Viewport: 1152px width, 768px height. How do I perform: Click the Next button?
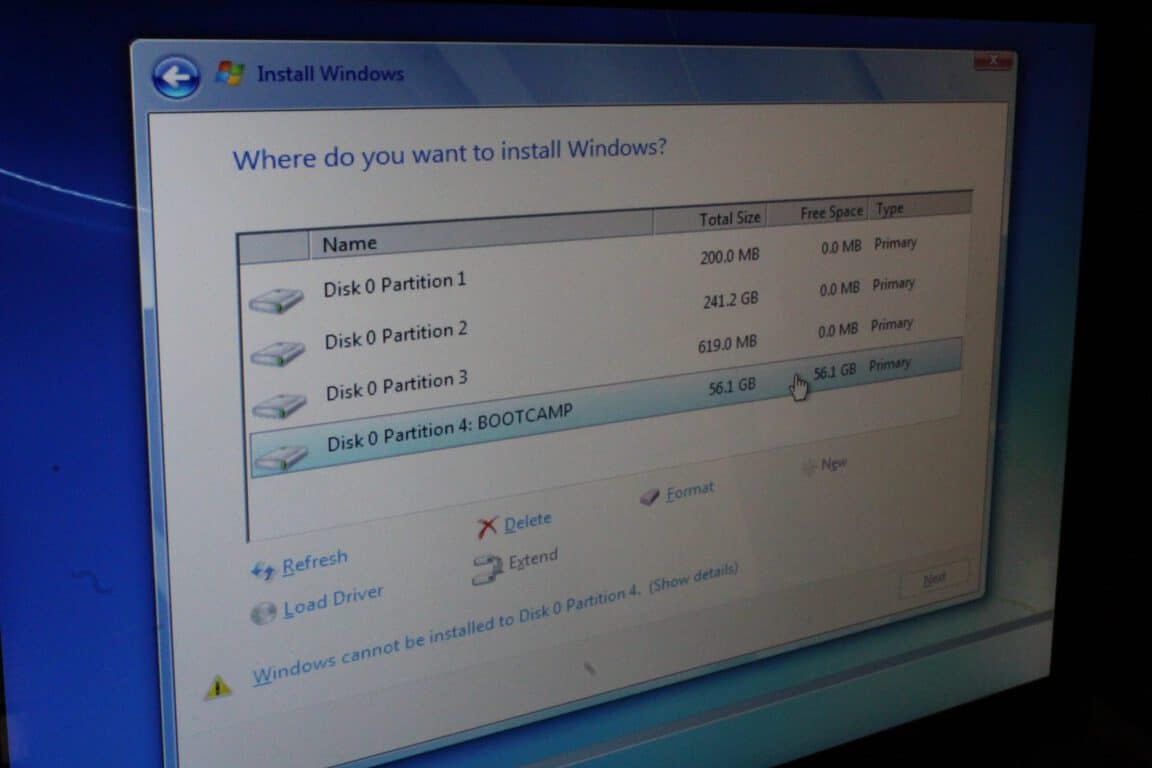point(934,580)
